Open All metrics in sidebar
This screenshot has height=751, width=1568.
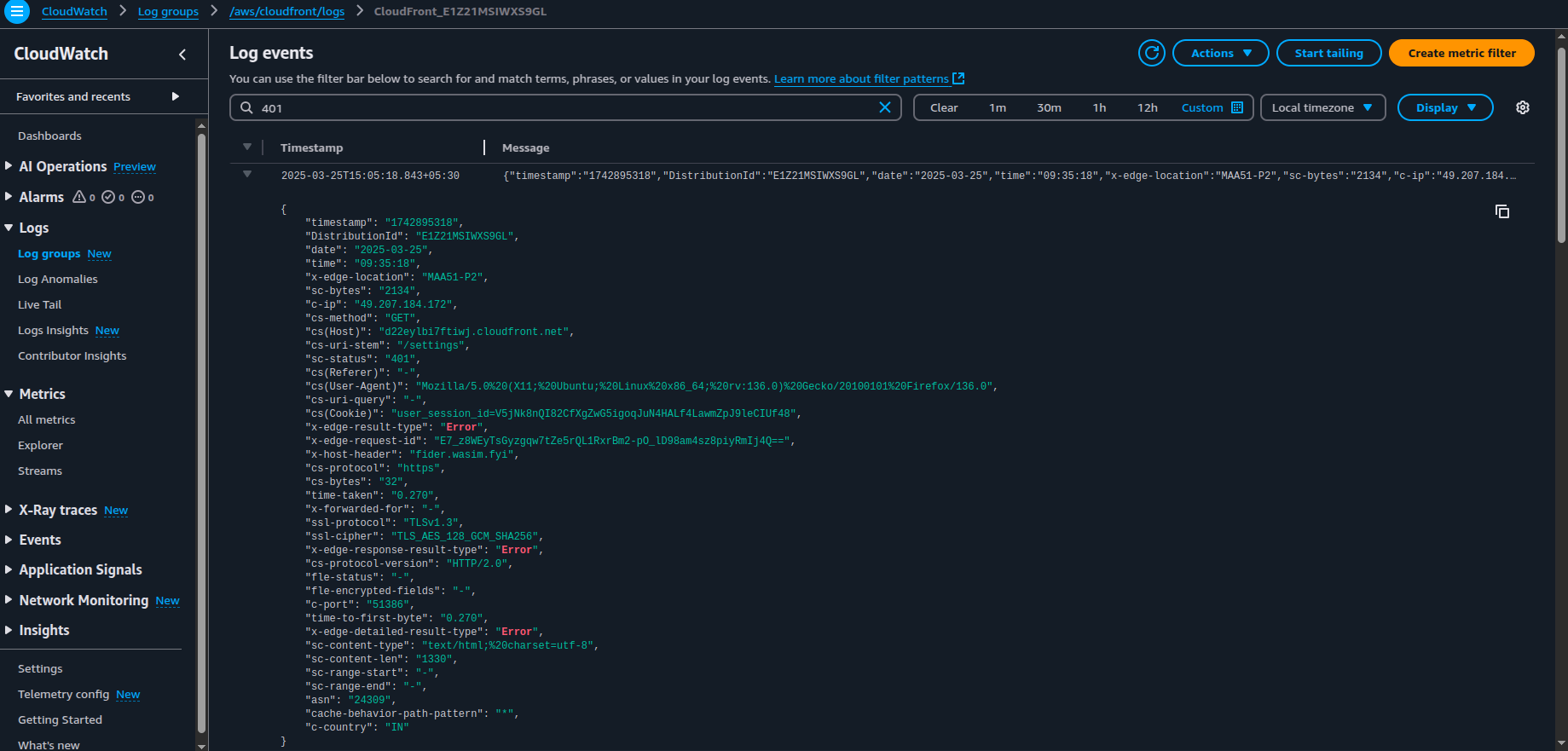[x=46, y=419]
